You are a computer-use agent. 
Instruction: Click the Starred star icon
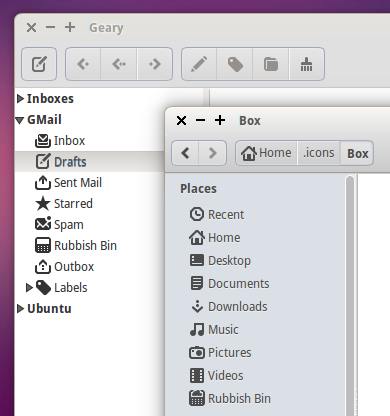pyautogui.click(x=43, y=204)
